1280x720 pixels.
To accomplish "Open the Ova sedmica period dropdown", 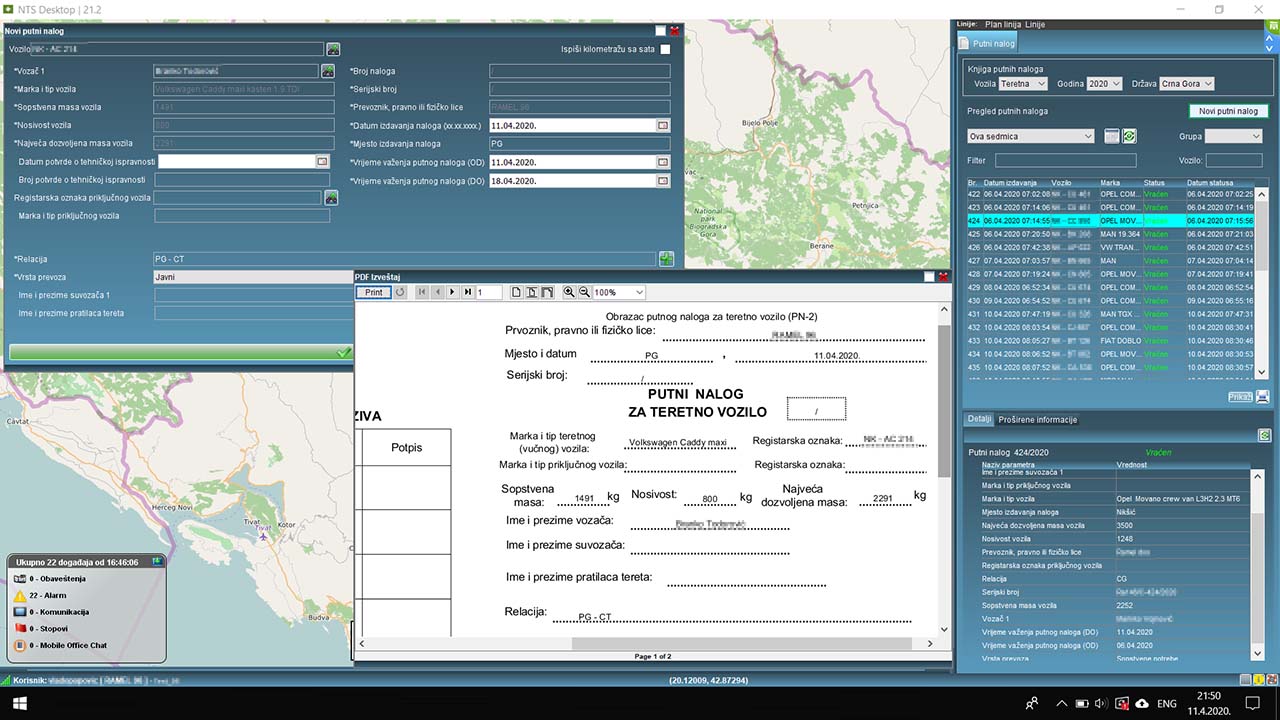I will tap(1031, 136).
